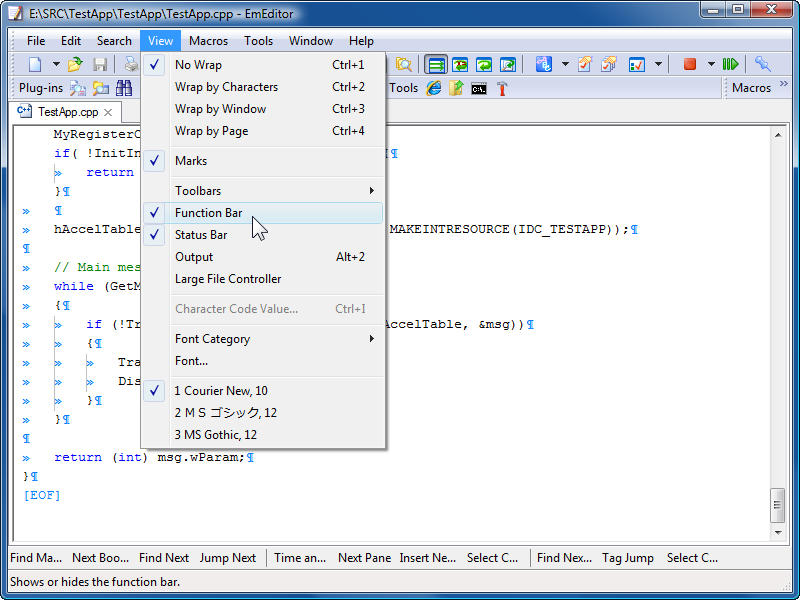This screenshot has height=600, width=800.
Task: Open the dropdown beside ABC configuration icon
Action: pyautogui.click(x=565, y=65)
